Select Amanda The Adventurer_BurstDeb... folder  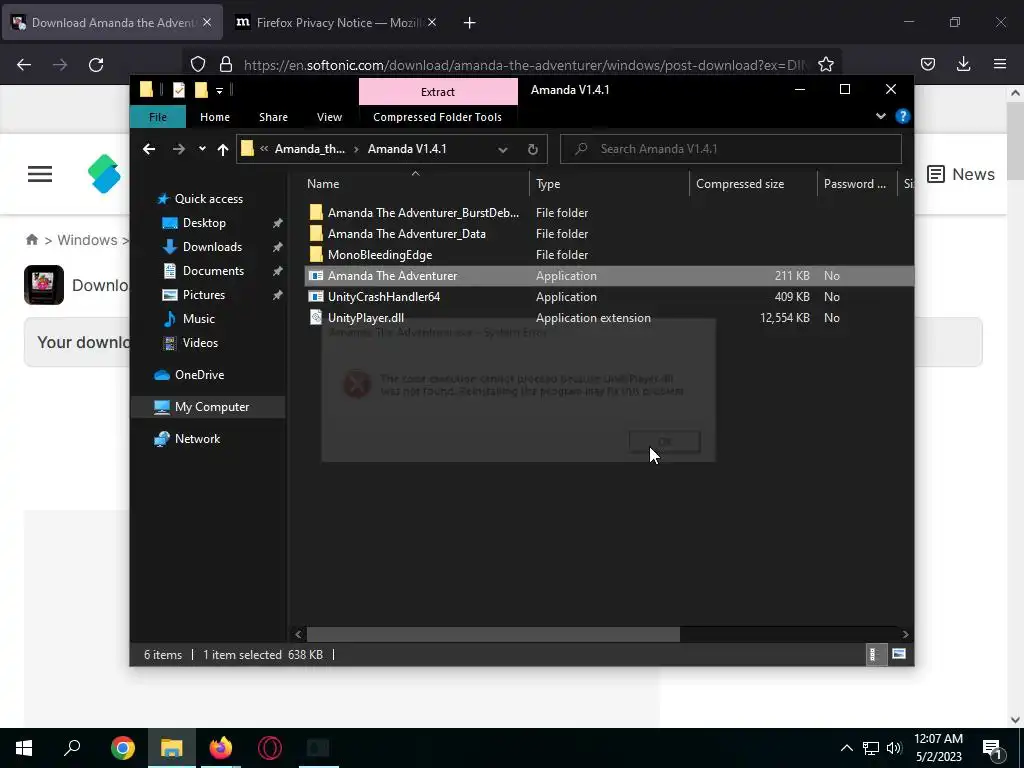click(423, 213)
